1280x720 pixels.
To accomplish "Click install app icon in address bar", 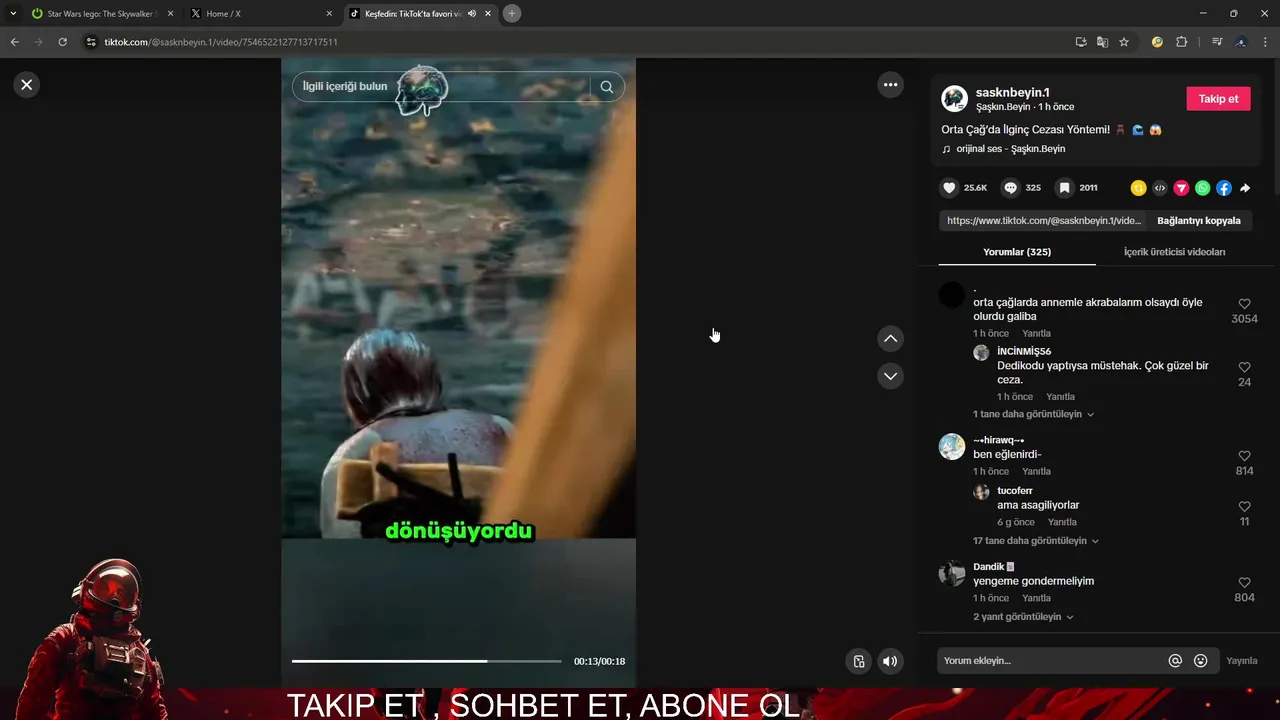I will pos(1081,42).
